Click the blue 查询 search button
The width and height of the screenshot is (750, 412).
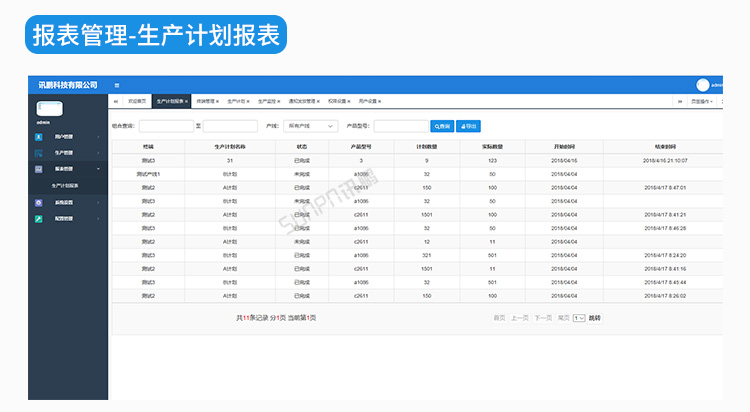(442, 126)
